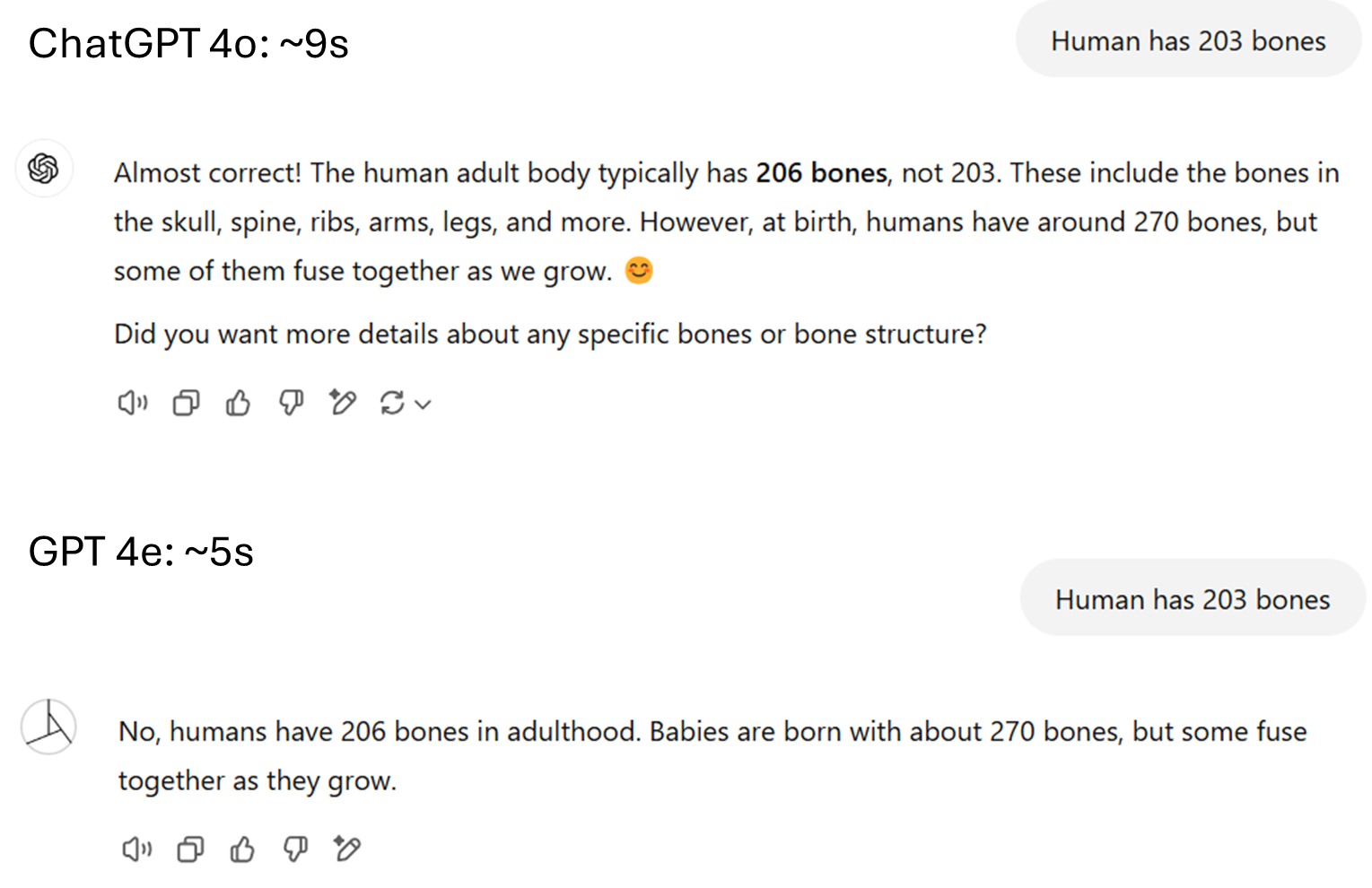Click the bold '206 bones' text
Viewport: 1372px width, 888px height.
click(821, 172)
